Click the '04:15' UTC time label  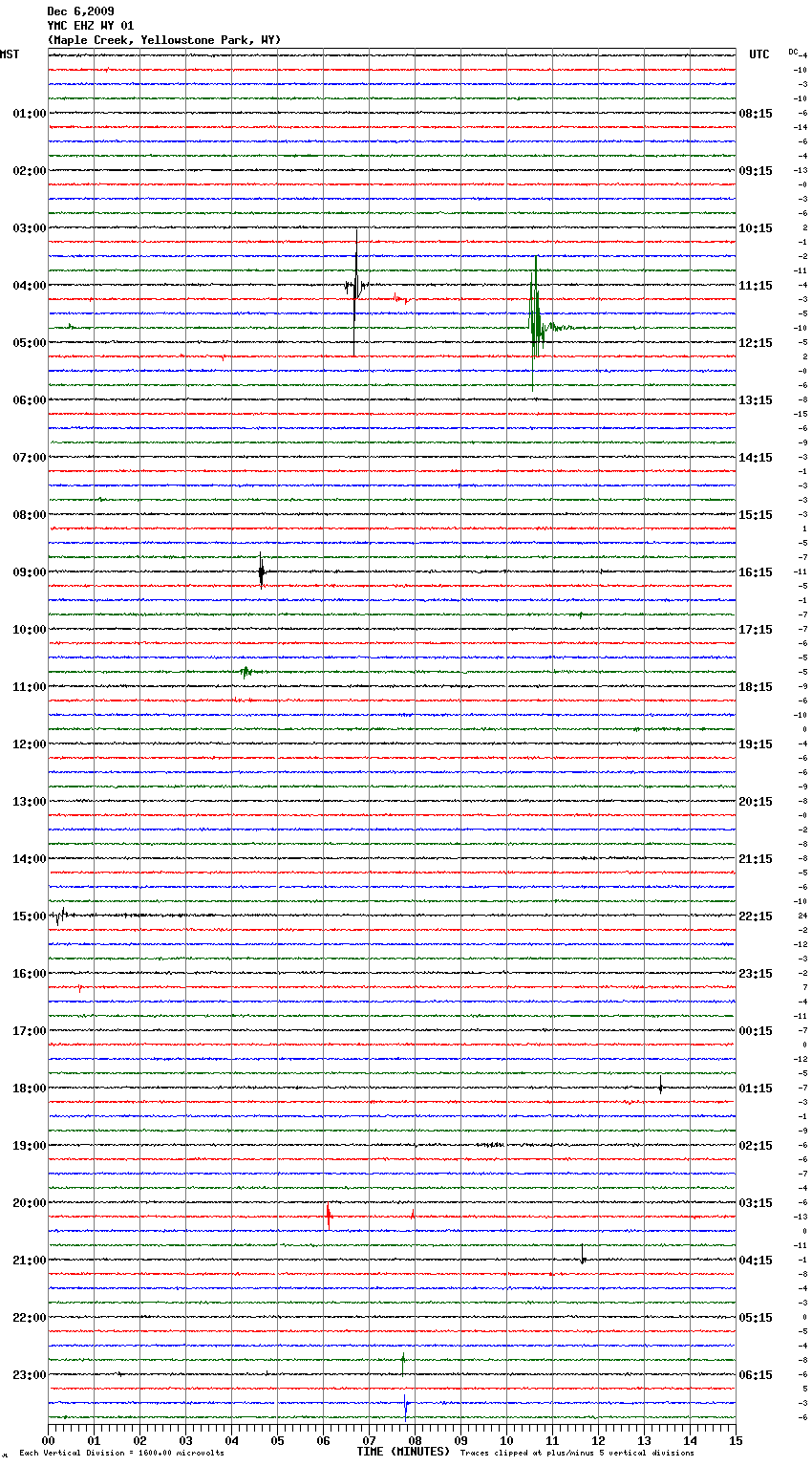tap(756, 1261)
